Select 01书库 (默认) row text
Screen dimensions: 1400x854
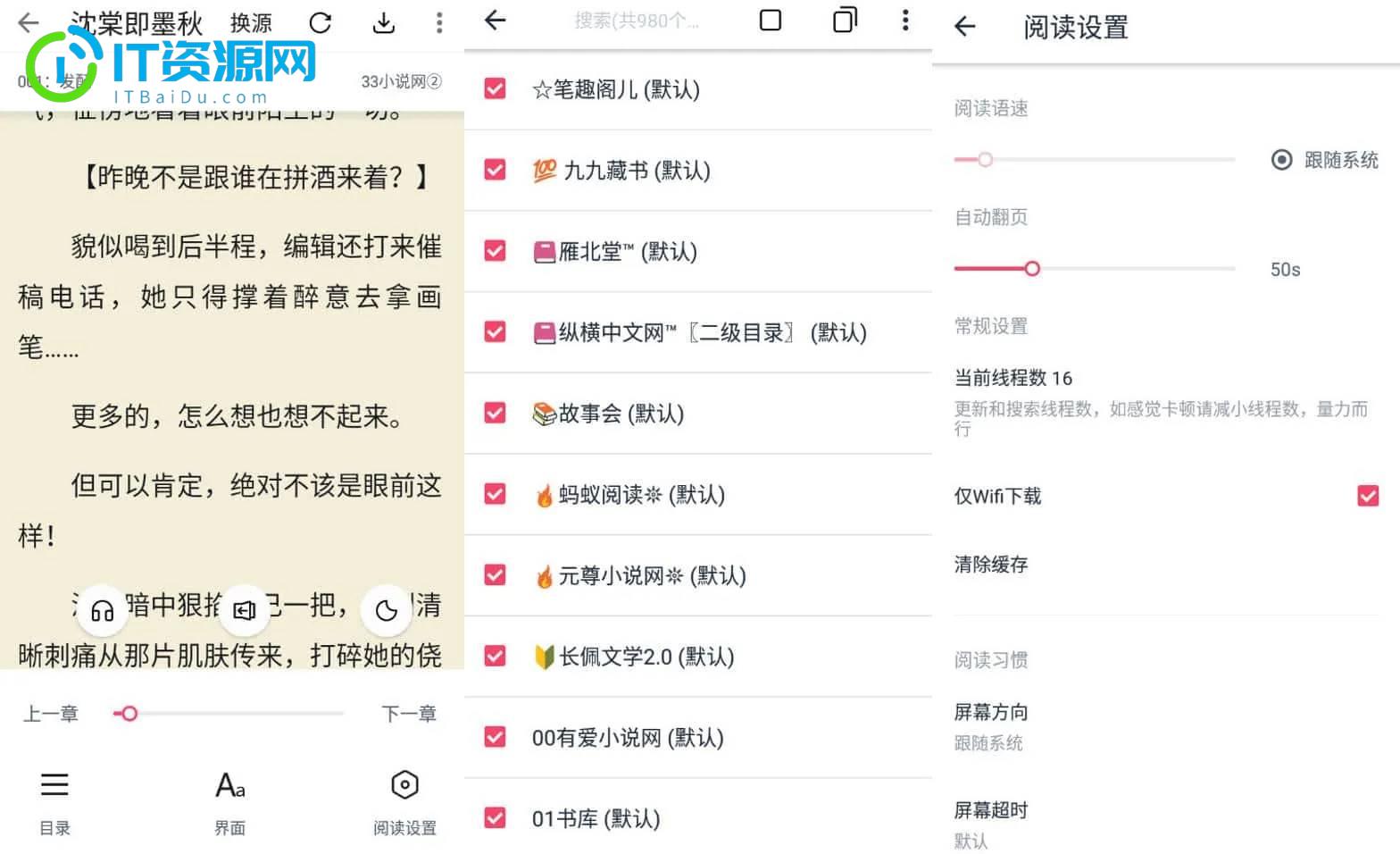point(596,819)
